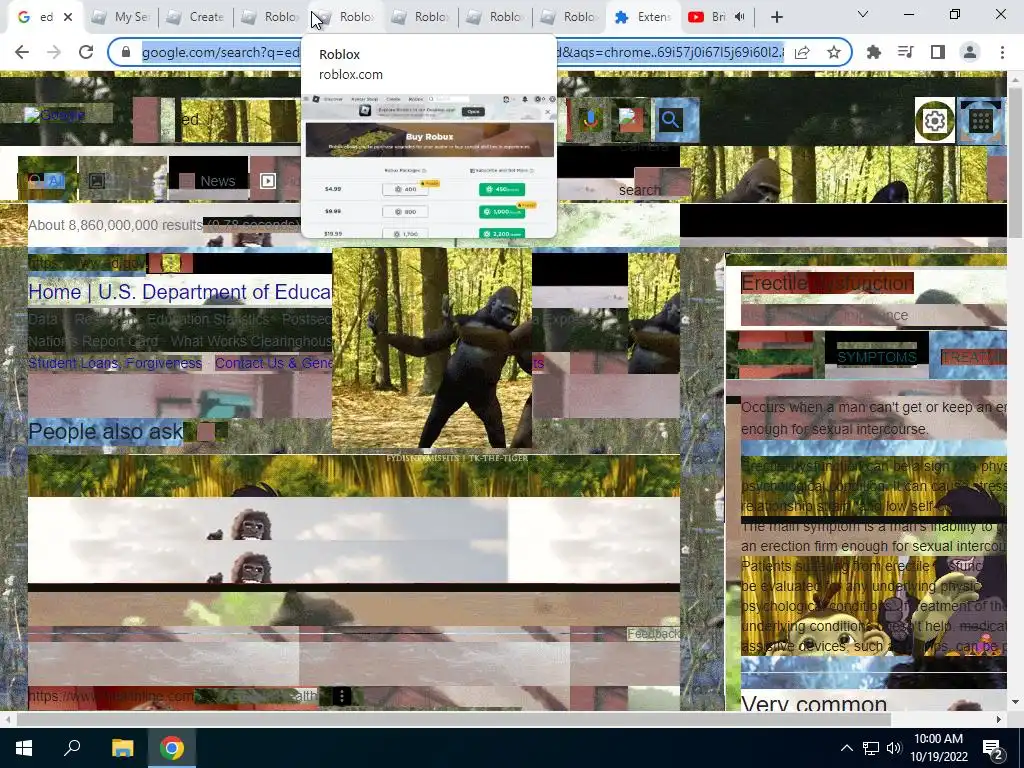Go back to the previous page
The width and height of the screenshot is (1024, 768).
[22, 52]
